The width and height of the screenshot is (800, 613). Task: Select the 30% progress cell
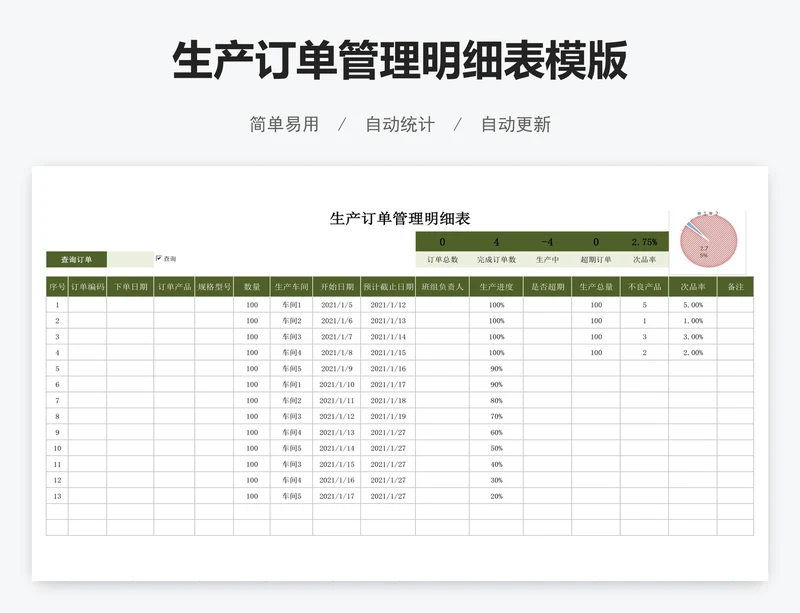[x=496, y=480]
